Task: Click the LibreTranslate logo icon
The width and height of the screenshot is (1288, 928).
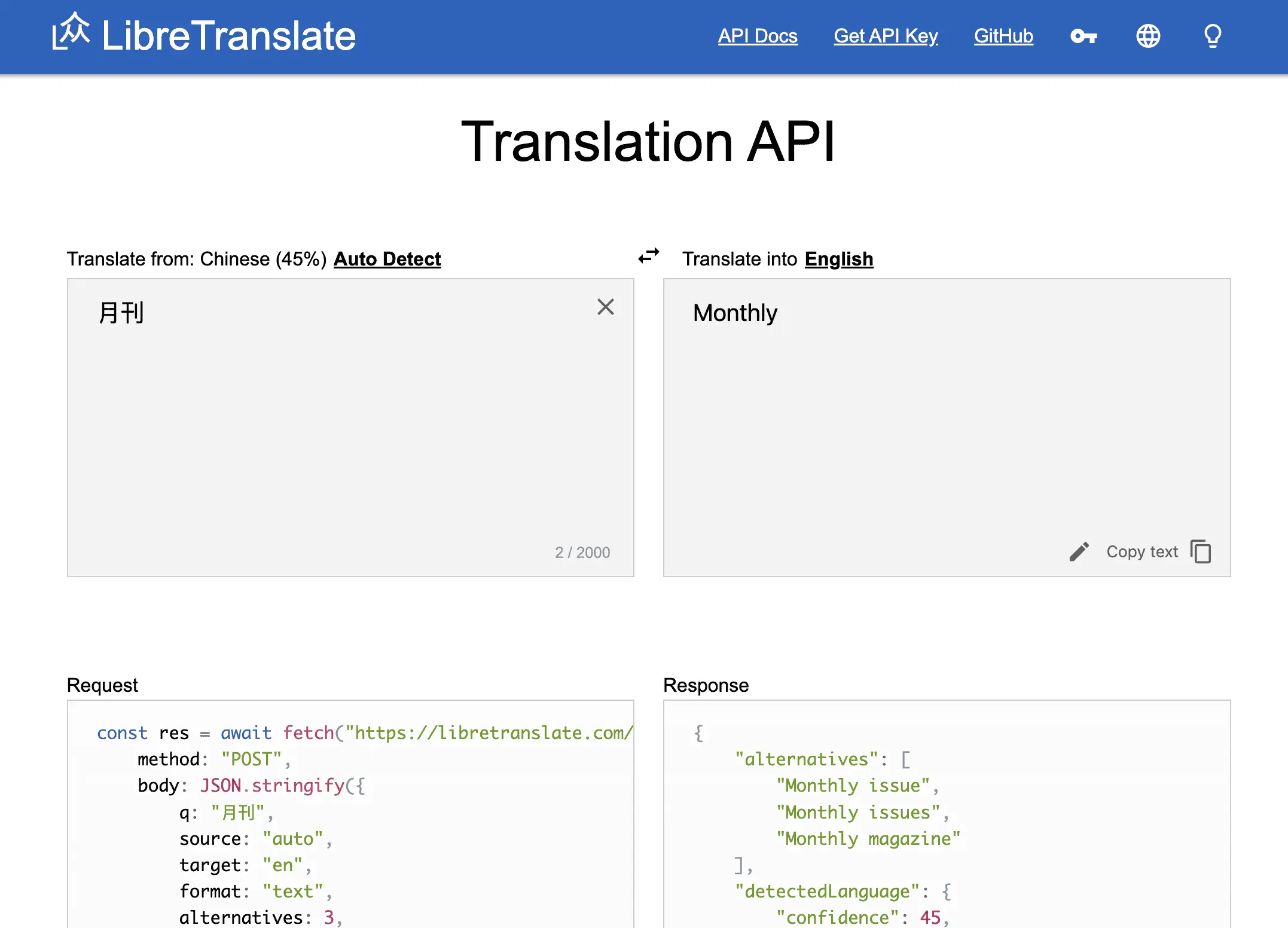Action: coord(75,34)
